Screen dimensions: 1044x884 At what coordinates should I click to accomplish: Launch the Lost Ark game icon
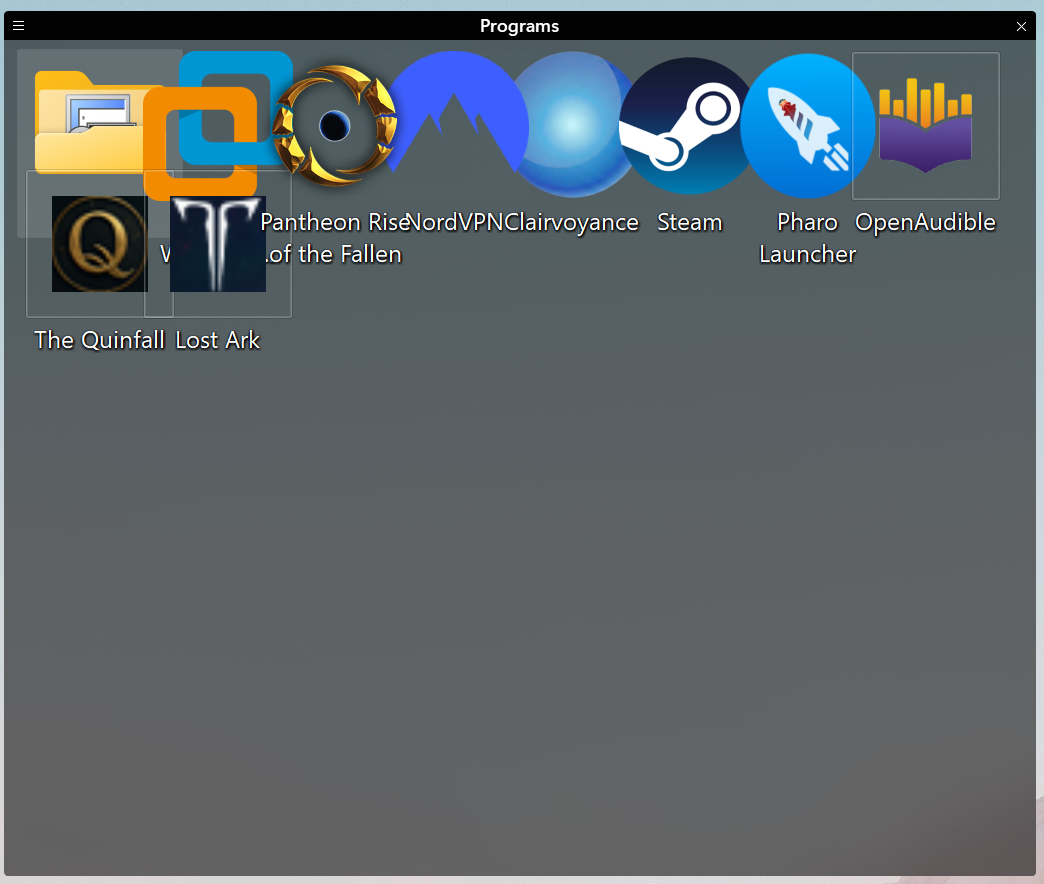pyautogui.click(x=218, y=244)
